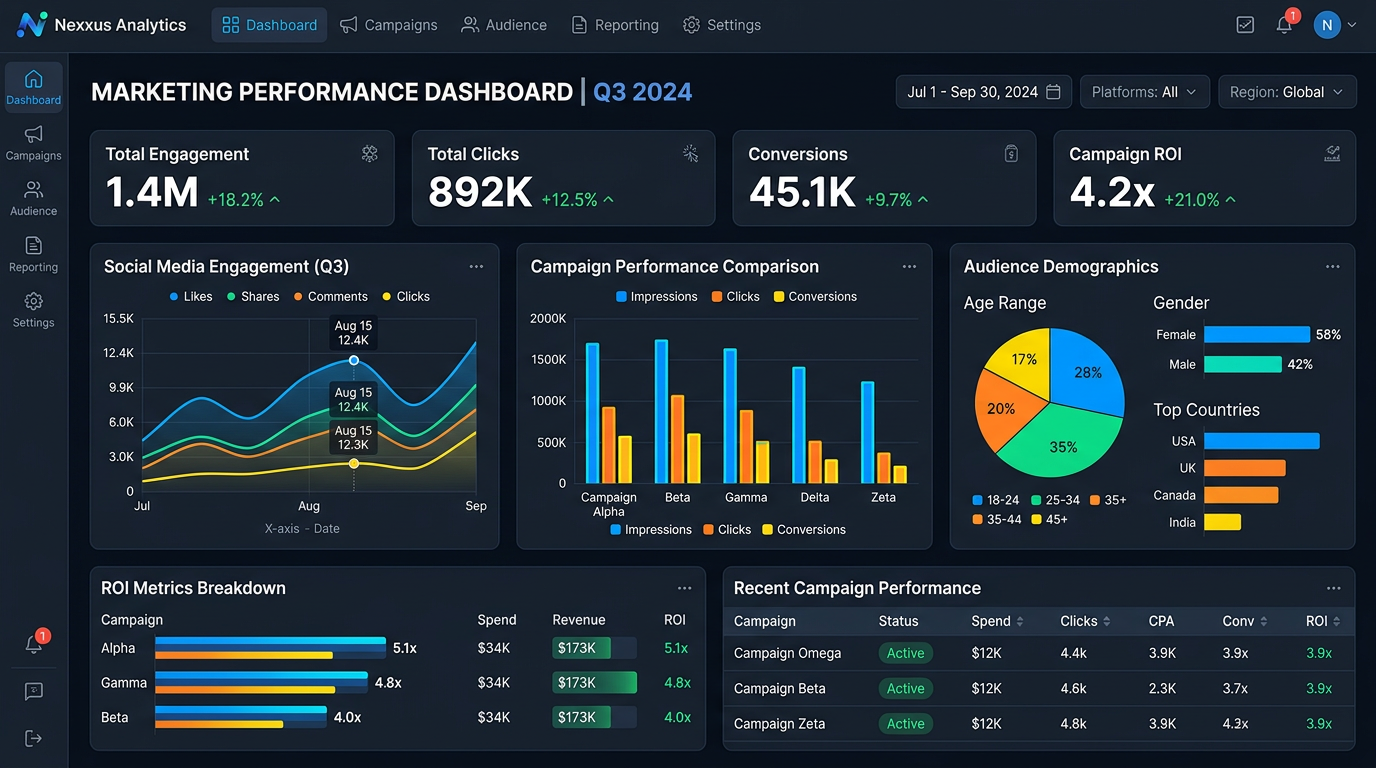
Task: Click the logout icon at sidebar bottom
Action: [33, 738]
